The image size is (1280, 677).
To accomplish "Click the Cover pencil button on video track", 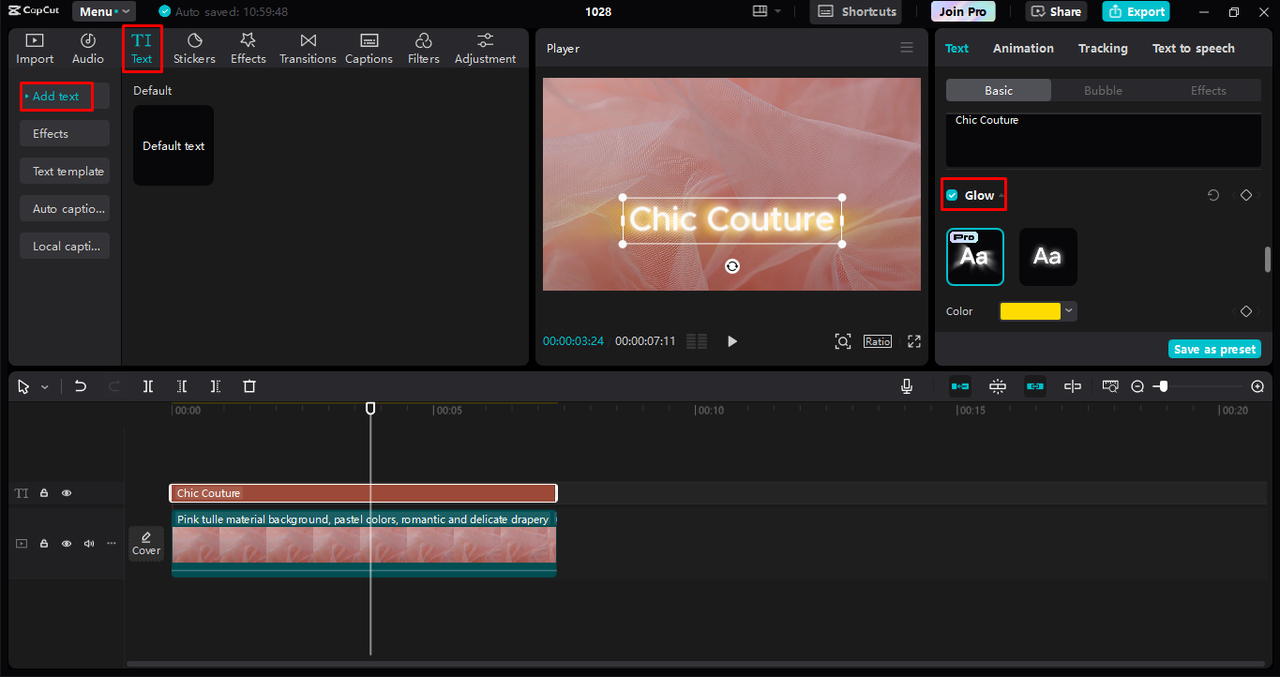I will (x=146, y=543).
